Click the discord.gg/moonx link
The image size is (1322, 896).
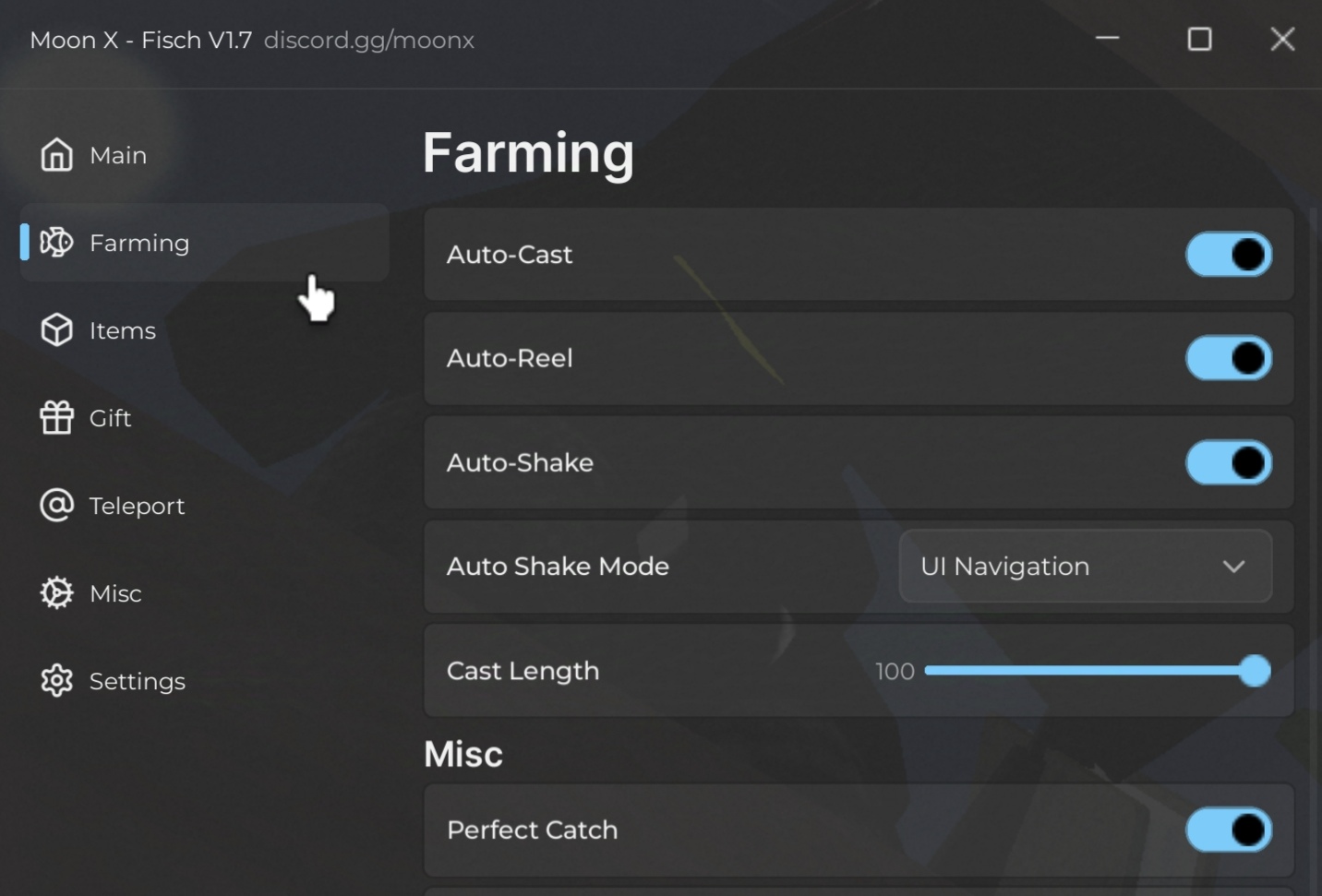tap(369, 41)
